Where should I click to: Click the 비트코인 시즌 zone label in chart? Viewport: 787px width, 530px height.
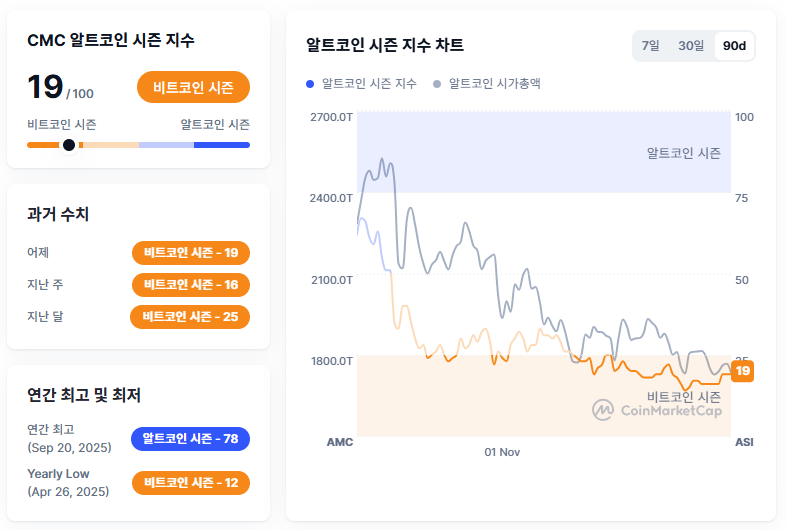click(x=684, y=396)
